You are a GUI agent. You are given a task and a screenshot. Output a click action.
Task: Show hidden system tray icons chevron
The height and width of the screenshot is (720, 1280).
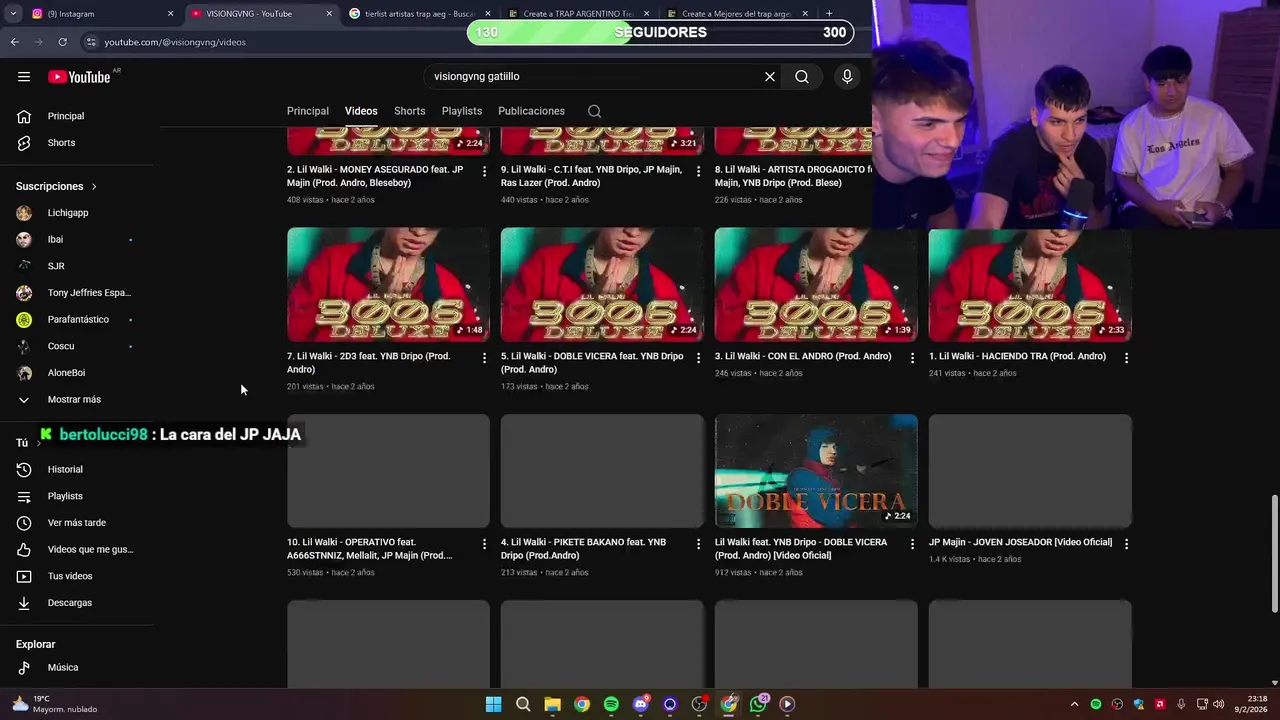(x=1074, y=704)
